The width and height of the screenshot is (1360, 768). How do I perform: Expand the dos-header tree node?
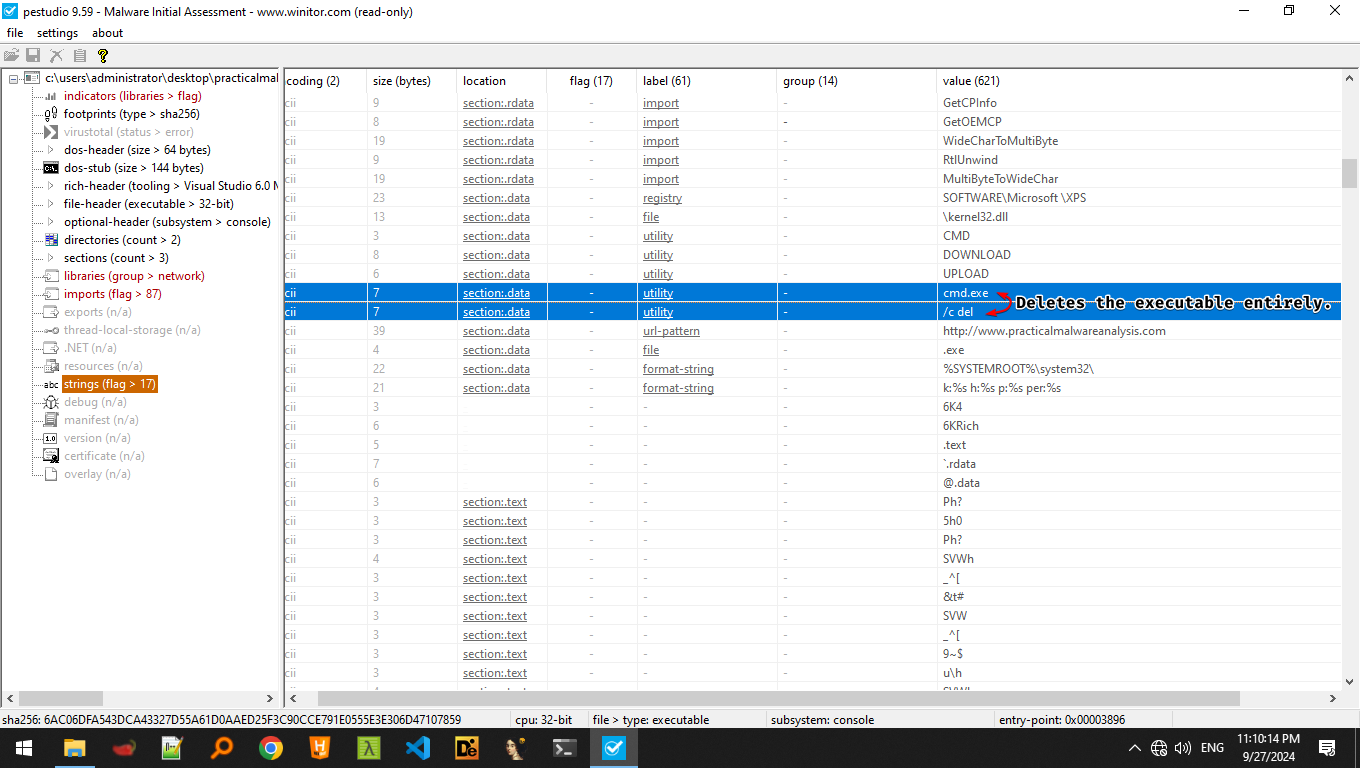50,150
